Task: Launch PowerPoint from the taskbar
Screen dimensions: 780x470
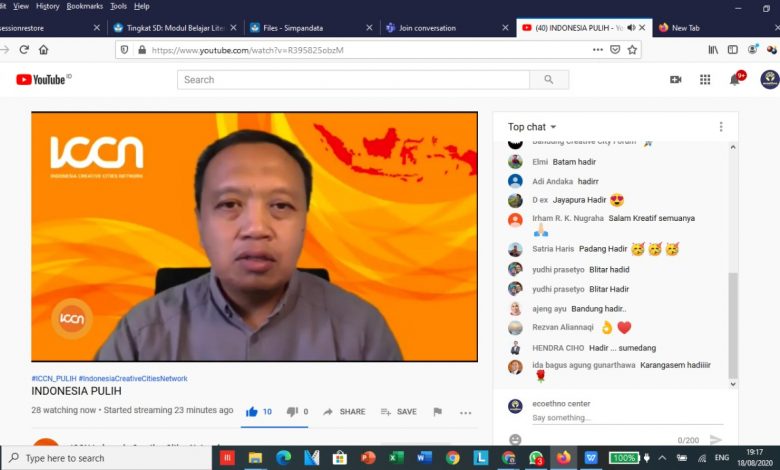Action: (x=368, y=458)
